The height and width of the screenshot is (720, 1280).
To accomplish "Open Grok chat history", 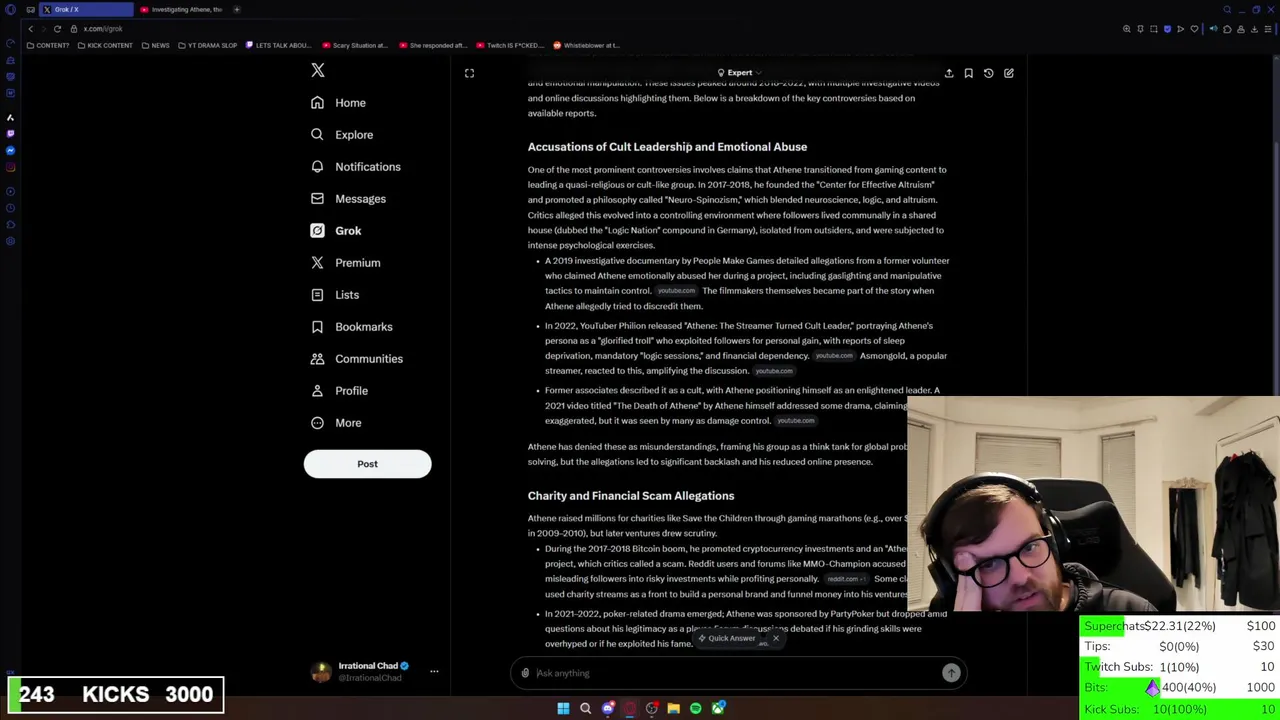I will tap(988, 73).
